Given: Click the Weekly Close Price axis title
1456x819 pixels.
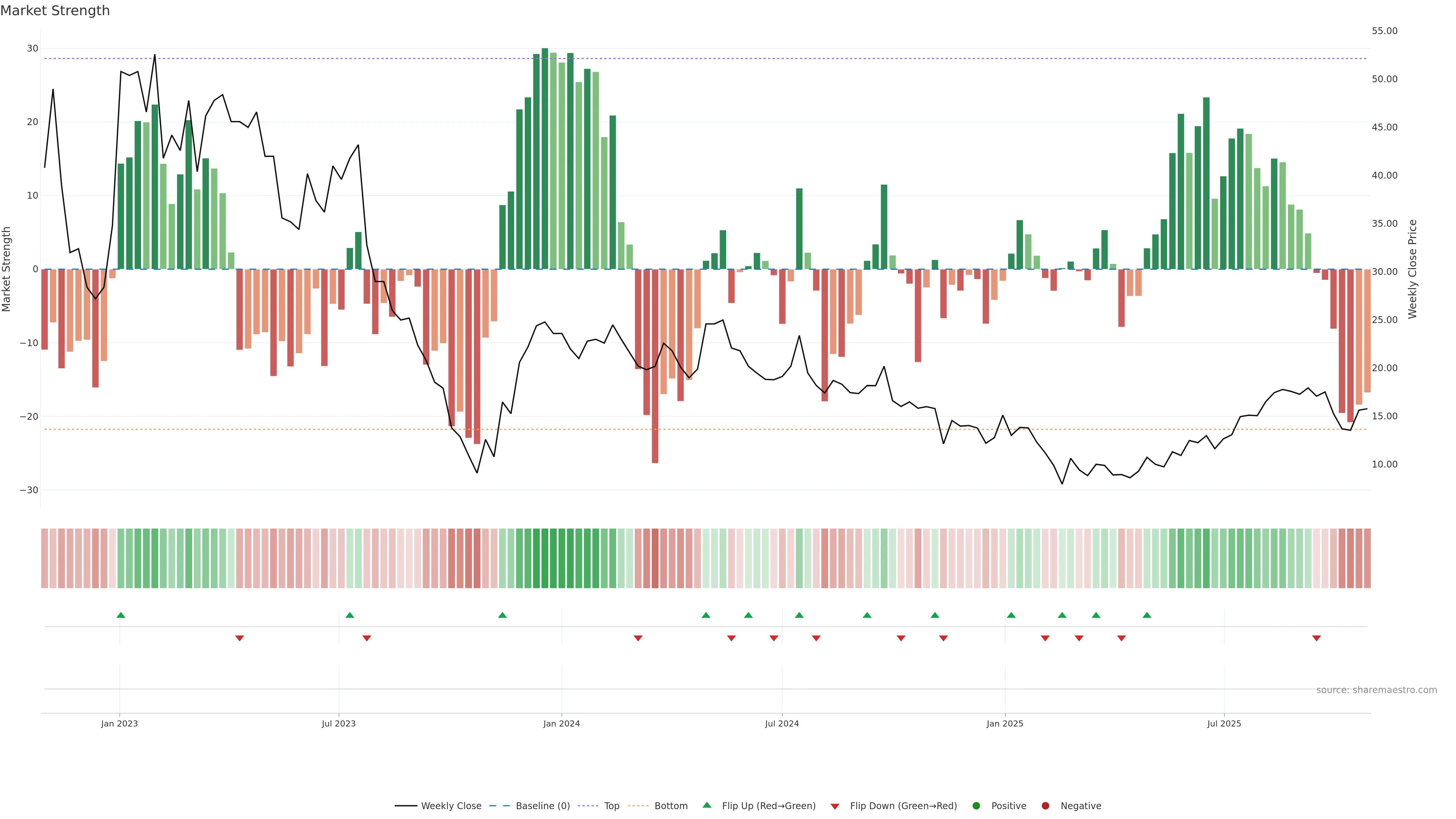Looking at the screenshot, I should [x=1412, y=269].
